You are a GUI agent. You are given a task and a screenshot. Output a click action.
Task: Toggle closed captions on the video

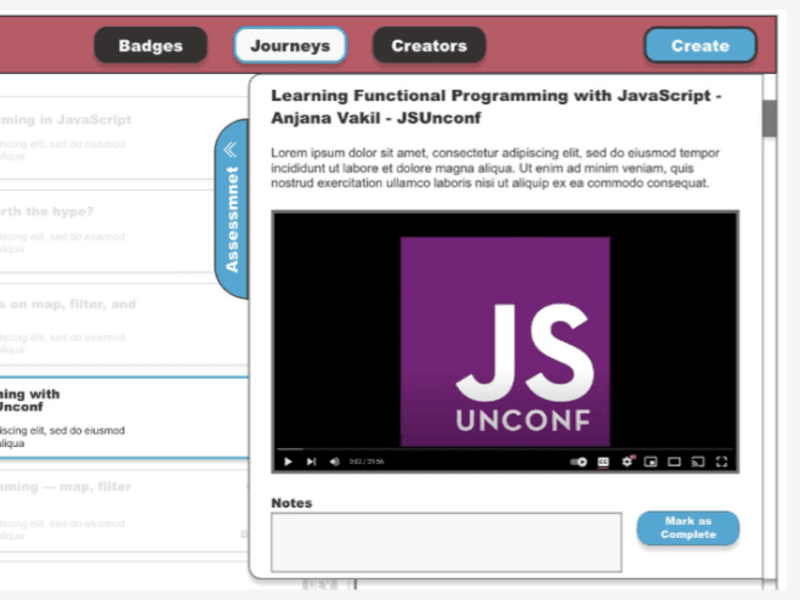pyautogui.click(x=603, y=462)
